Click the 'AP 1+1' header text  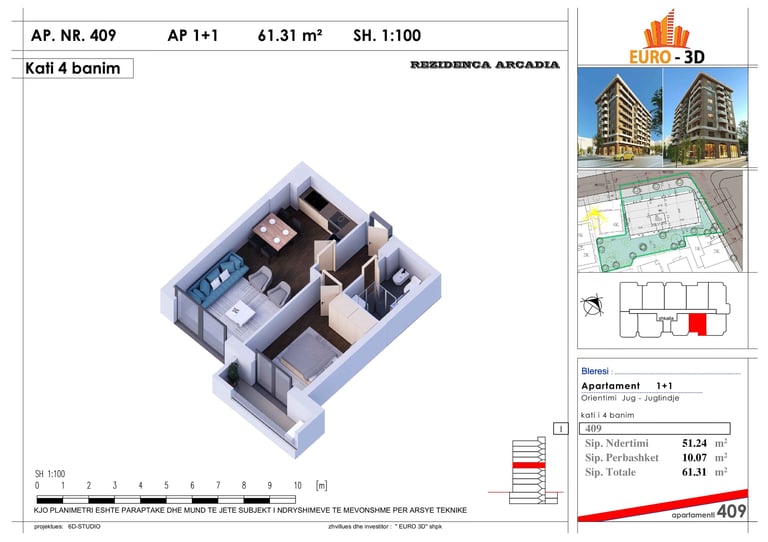coord(192,35)
